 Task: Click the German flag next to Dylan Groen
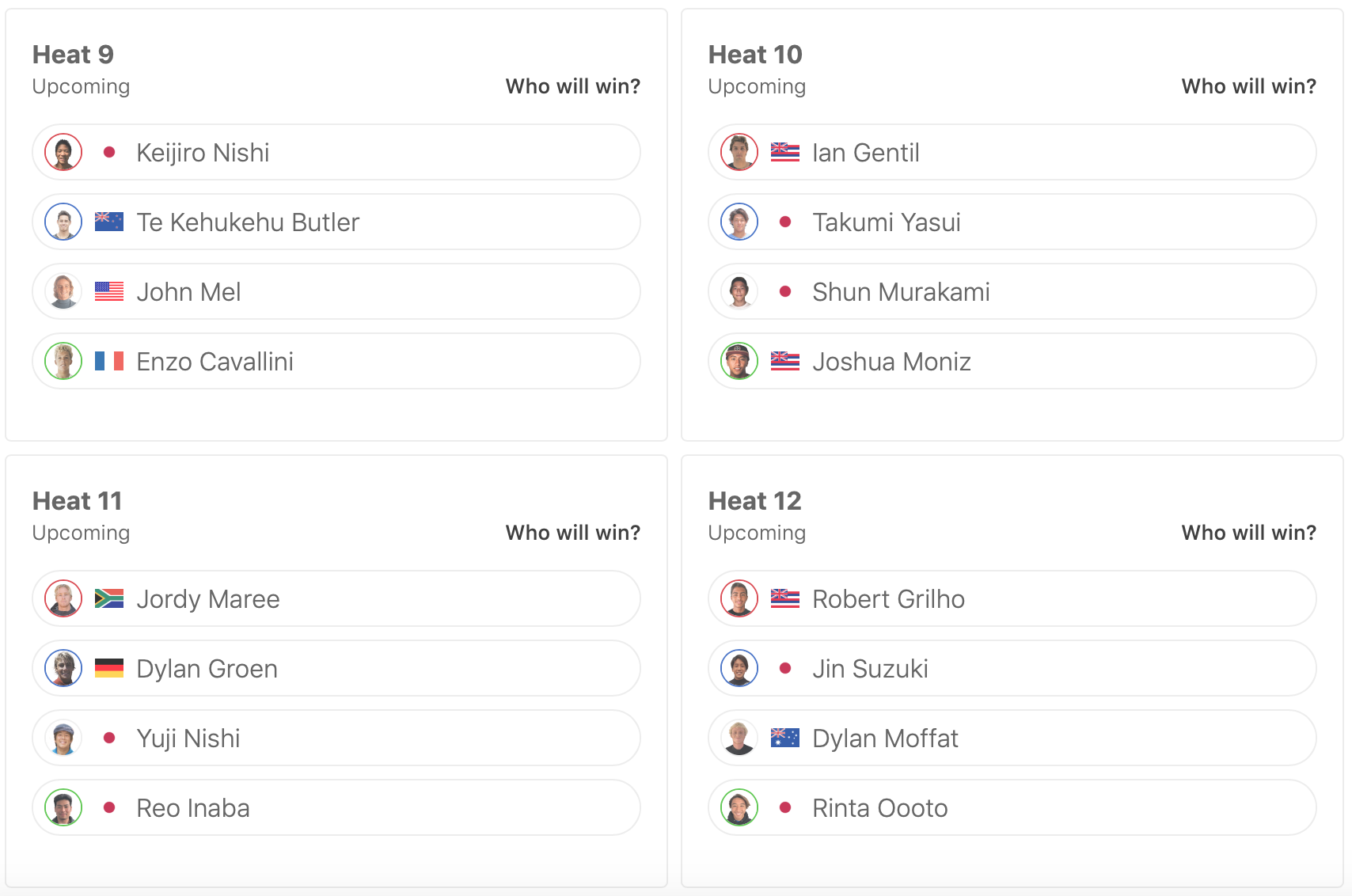pyautogui.click(x=109, y=668)
